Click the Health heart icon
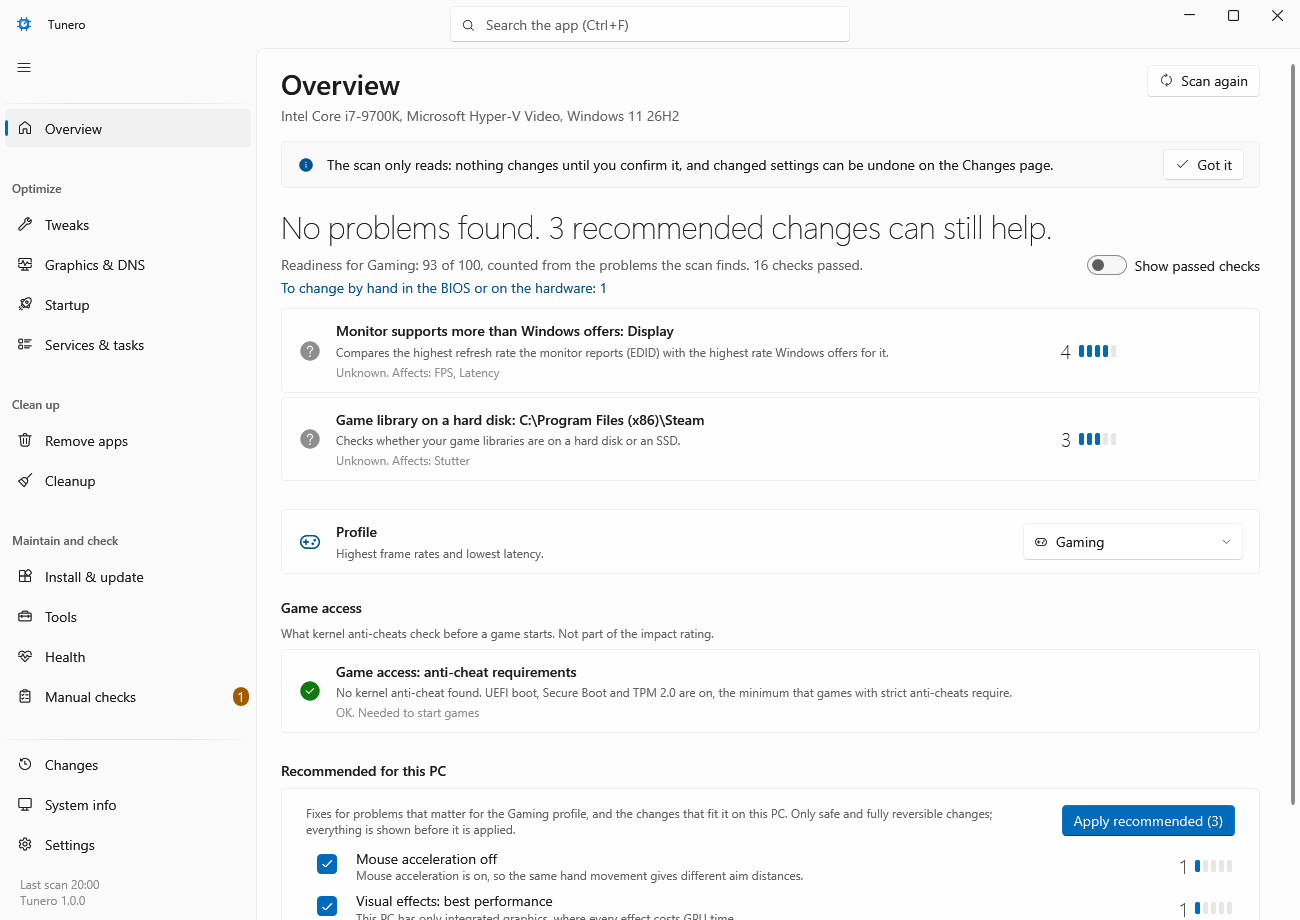This screenshot has width=1300, height=920. (25, 657)
